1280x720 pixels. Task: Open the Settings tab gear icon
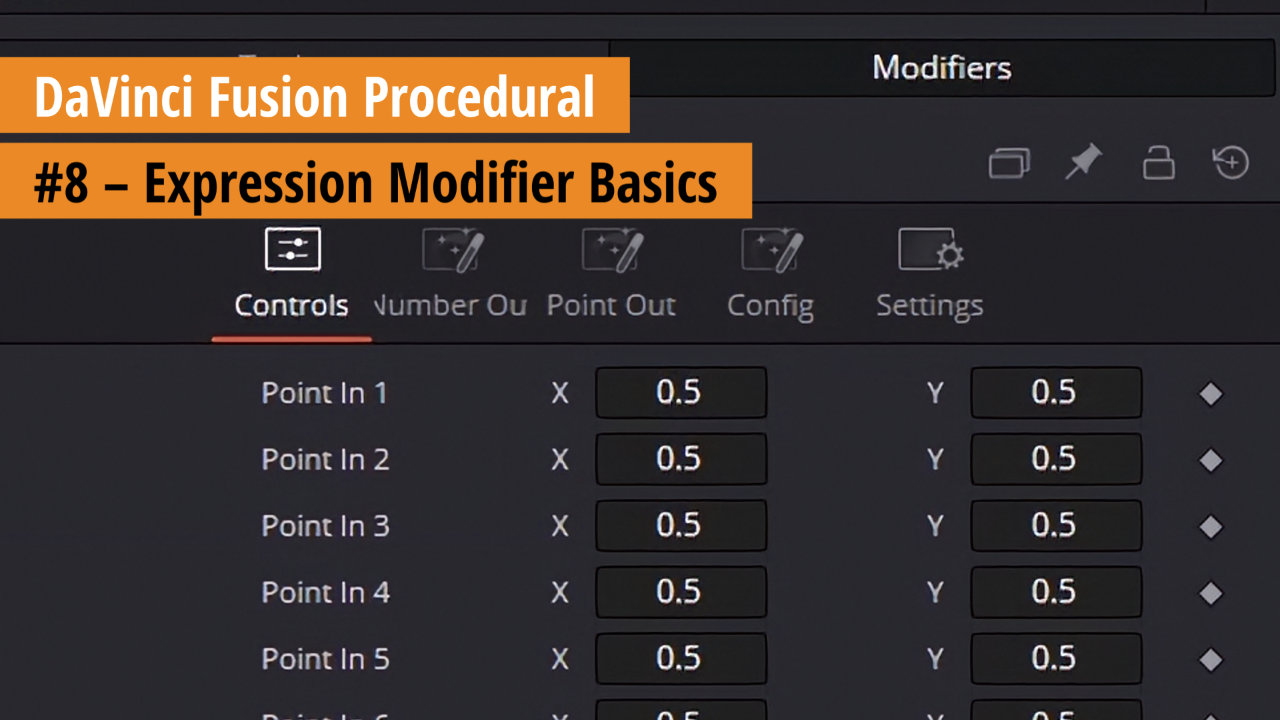pyautogui.click(x=930, y=250)
